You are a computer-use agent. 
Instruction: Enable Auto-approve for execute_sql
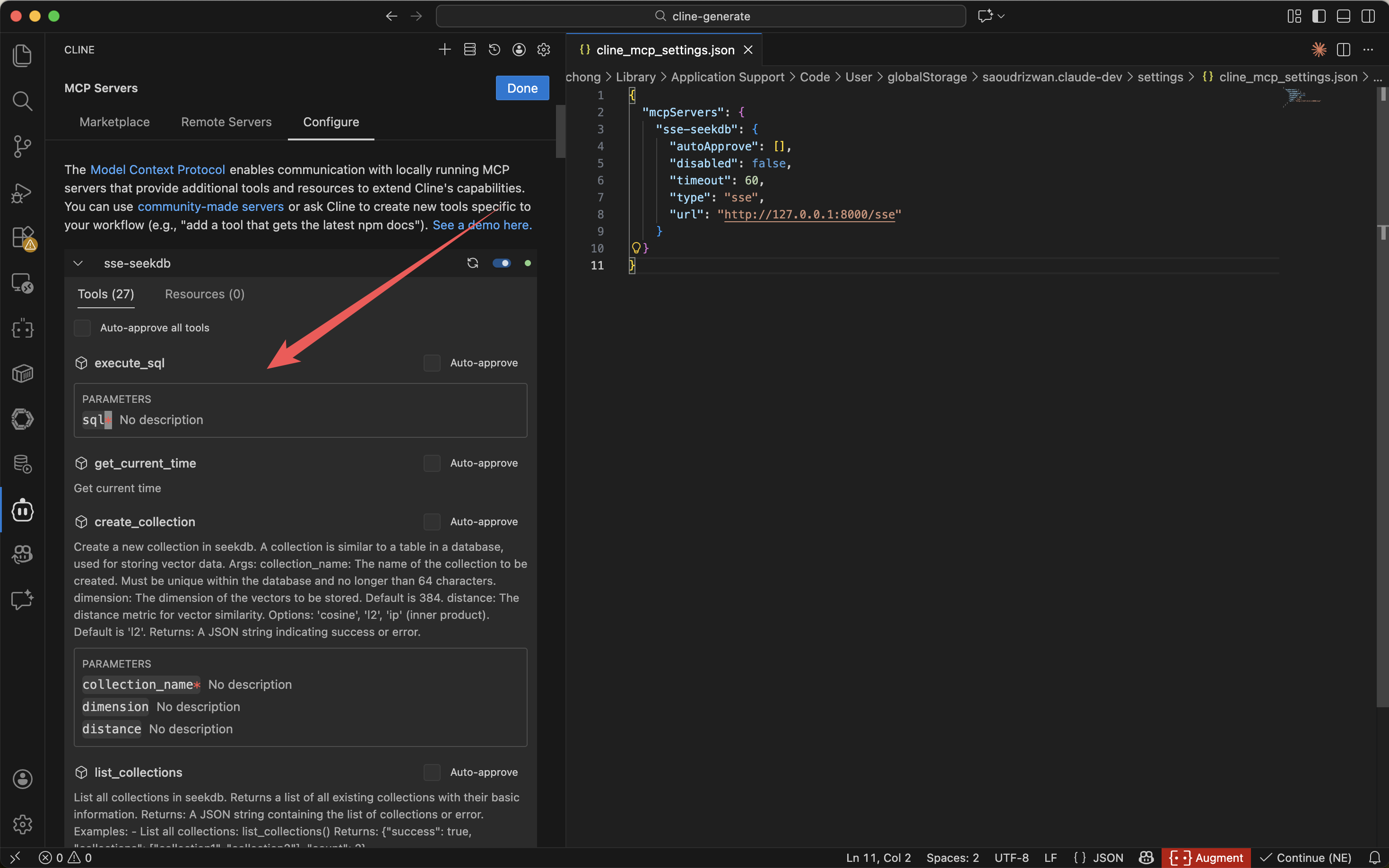tap(432, 363)
